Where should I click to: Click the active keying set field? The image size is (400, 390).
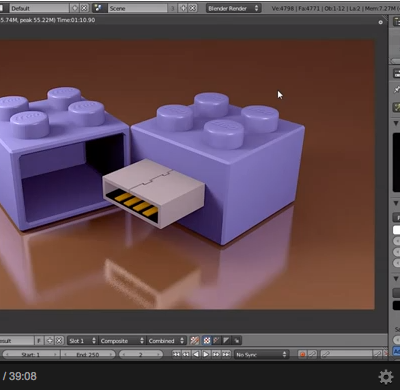(347, 354)
